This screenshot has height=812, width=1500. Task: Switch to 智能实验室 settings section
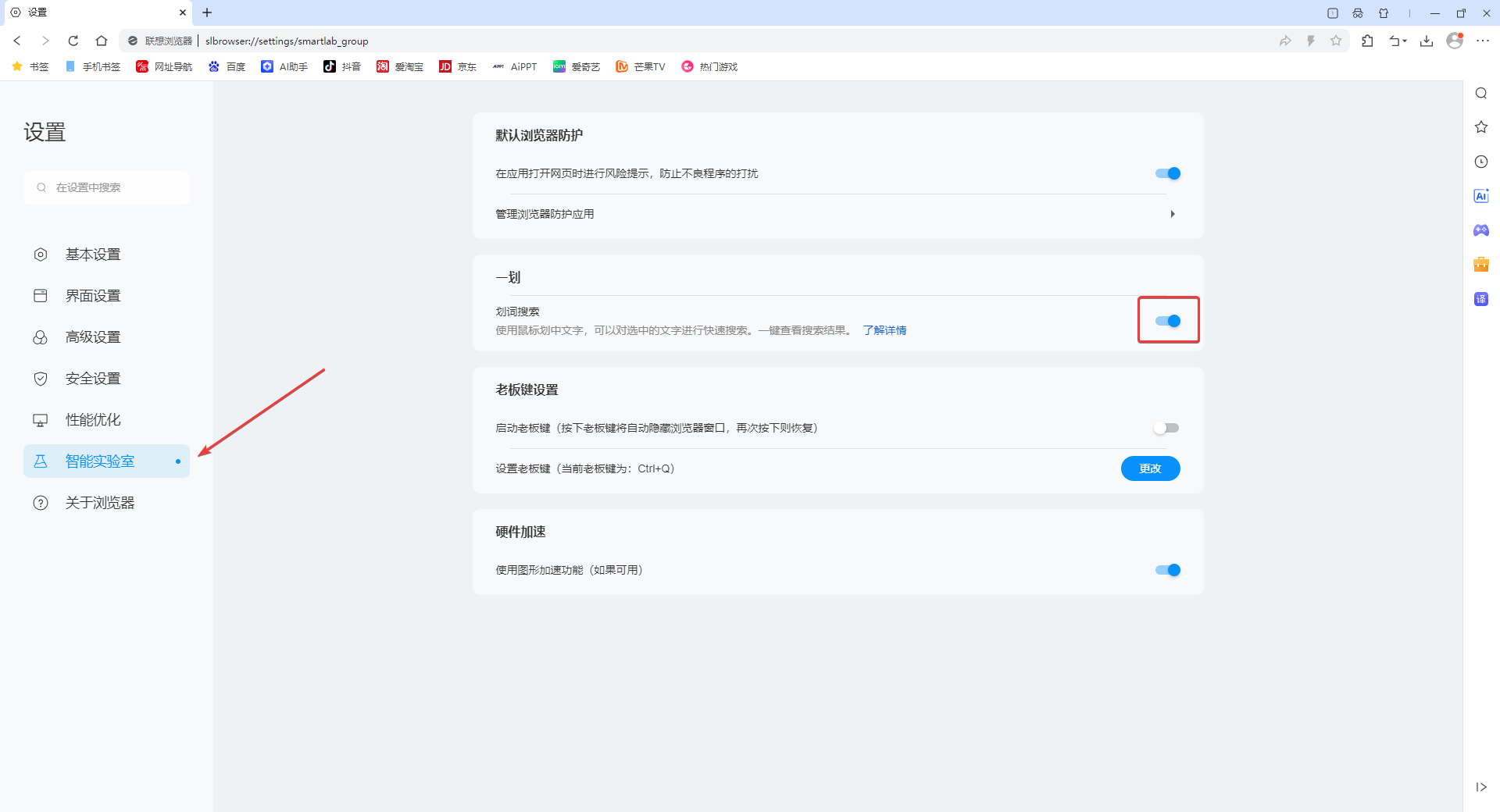click(x=100, y=461)
